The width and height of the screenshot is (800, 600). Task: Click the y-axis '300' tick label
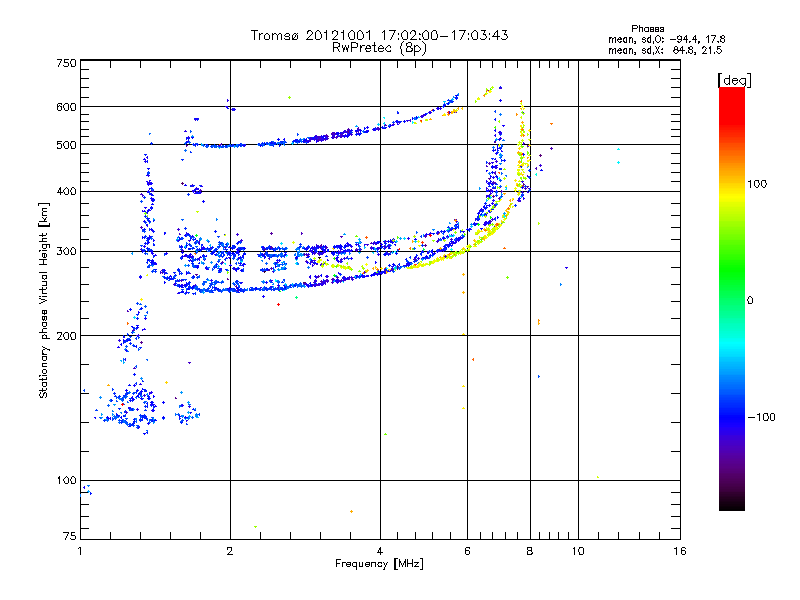66,252
